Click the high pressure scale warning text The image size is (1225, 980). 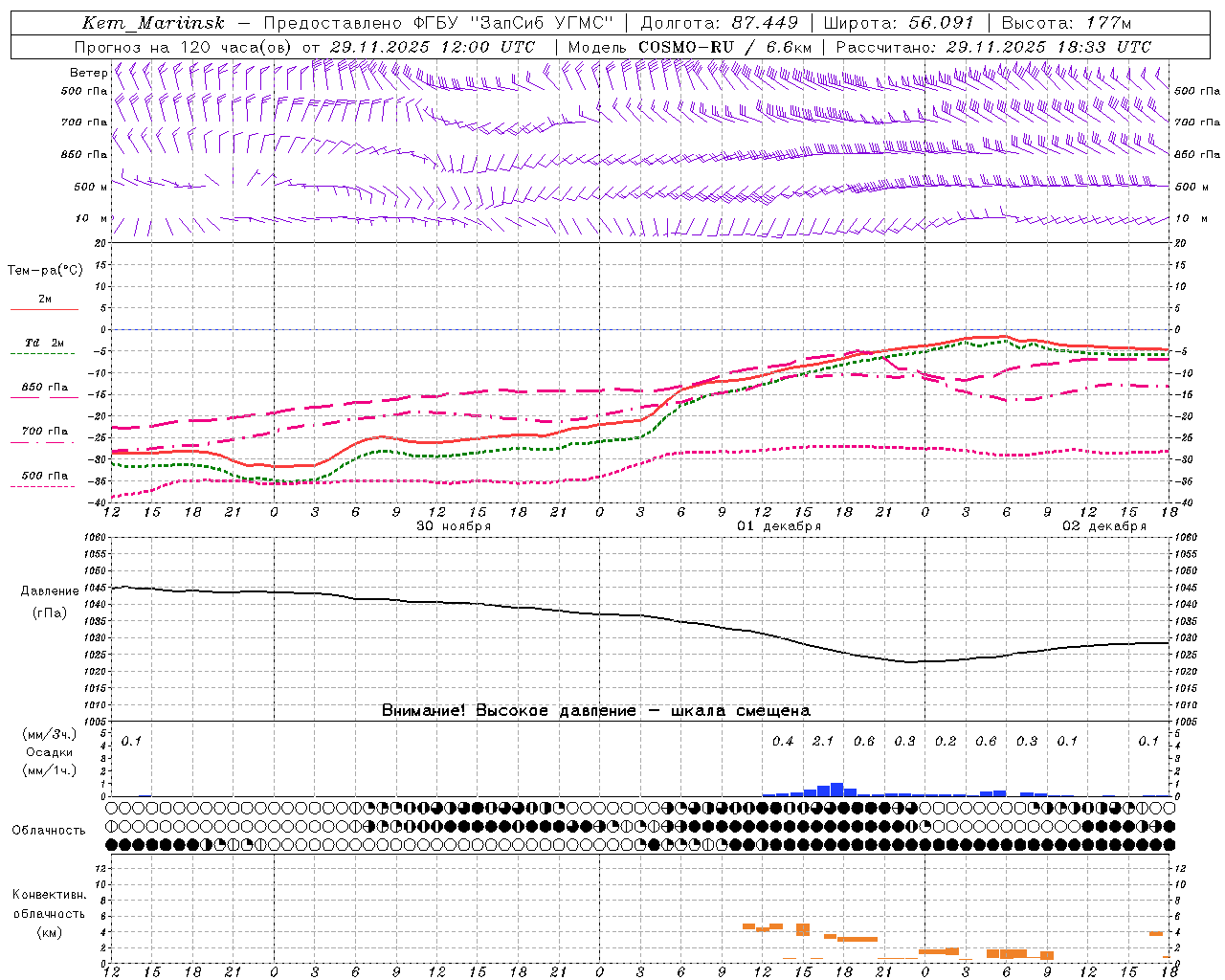coord(595,710)
